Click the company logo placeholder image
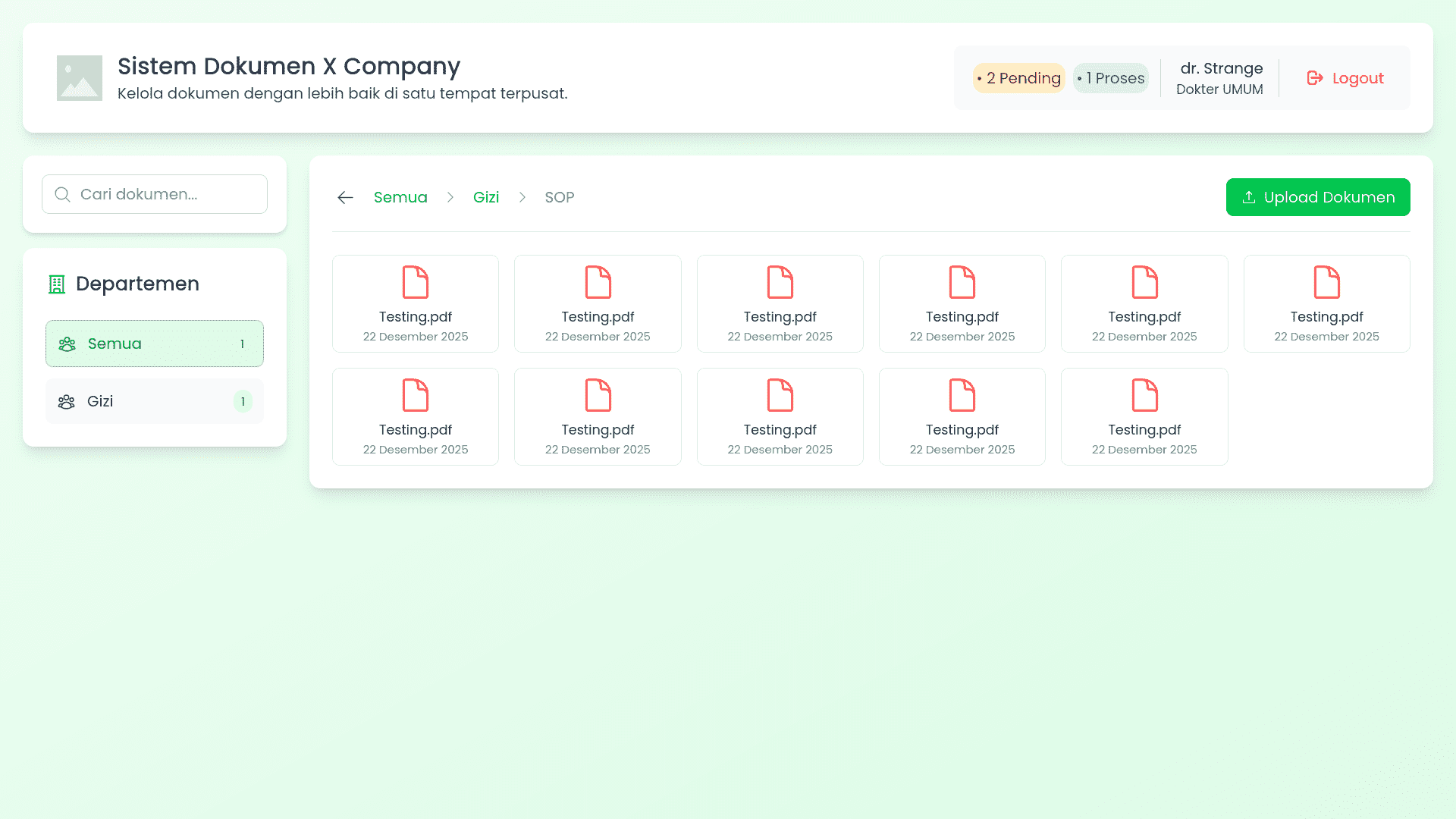The image size is (1456, 819). coord(79,78)
